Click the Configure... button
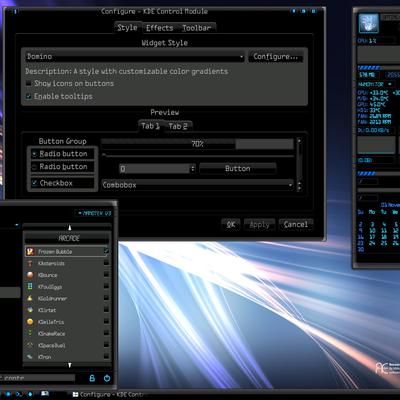Screen dimensions: 400x400 click(x=276, y=57)
